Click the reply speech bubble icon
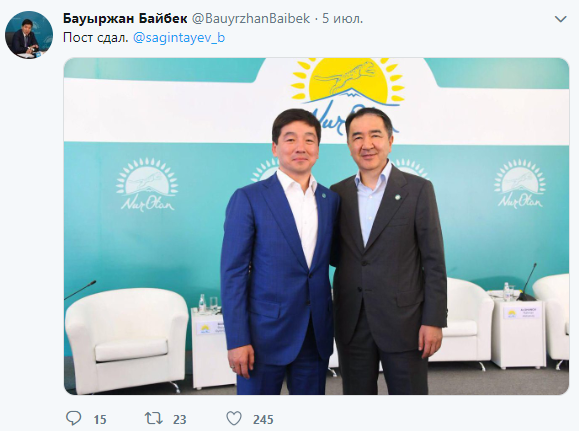 73,418
